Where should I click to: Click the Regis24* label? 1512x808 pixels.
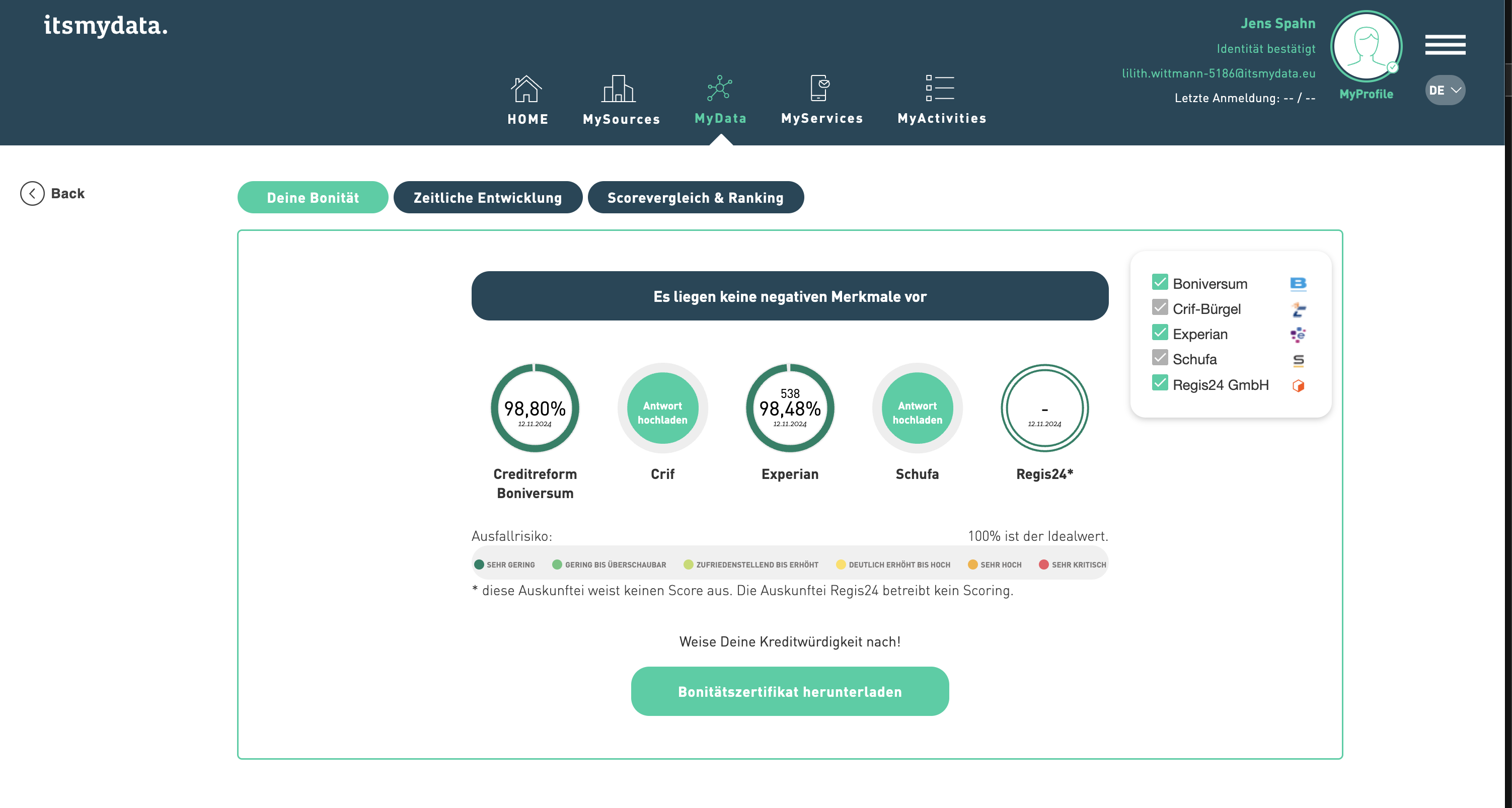tap(1045, 474)
